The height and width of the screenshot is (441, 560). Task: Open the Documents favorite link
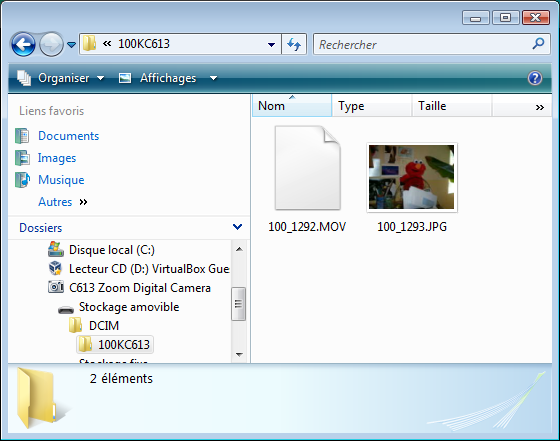coord(68,136)
